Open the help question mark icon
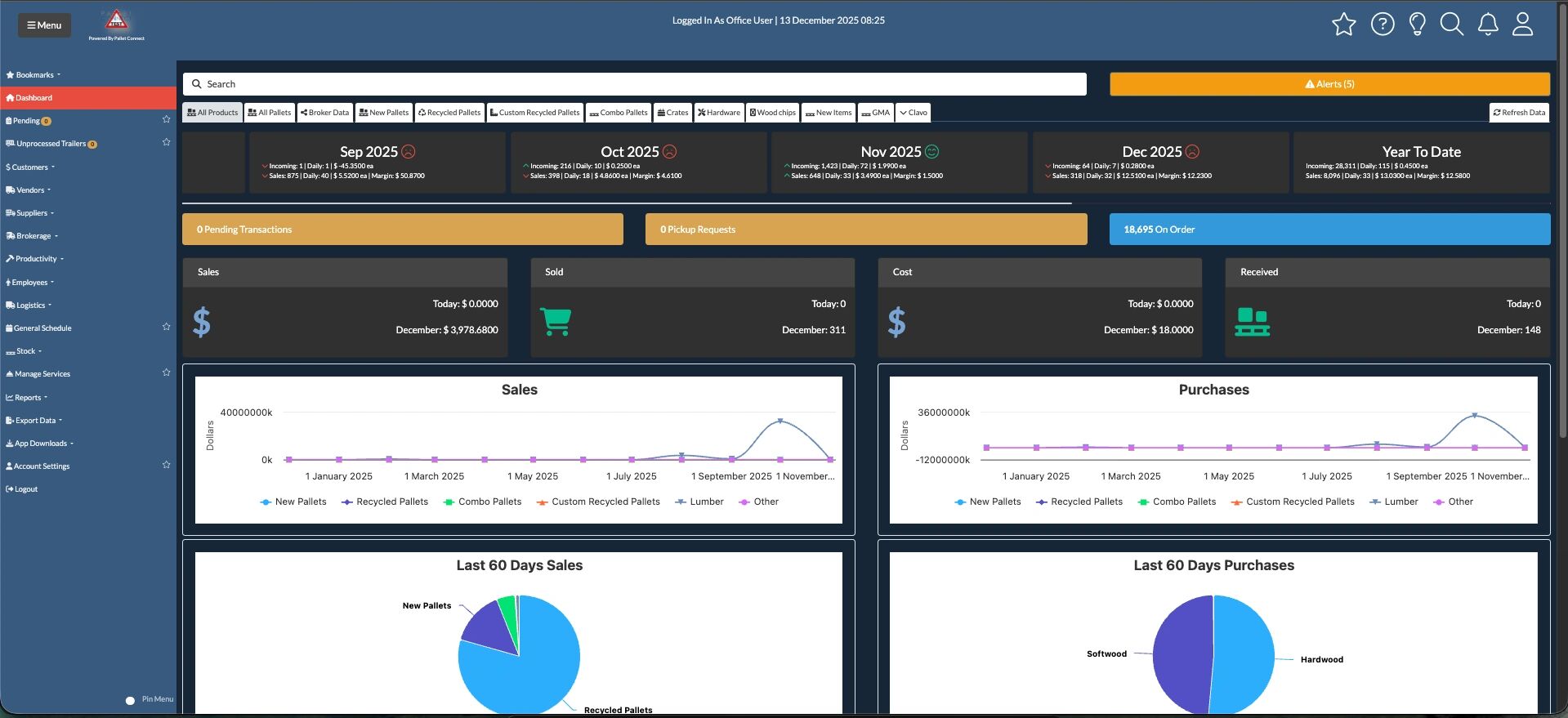Image resolution: width=1568 pixels, height=718 pixels. click(1382, 25)
